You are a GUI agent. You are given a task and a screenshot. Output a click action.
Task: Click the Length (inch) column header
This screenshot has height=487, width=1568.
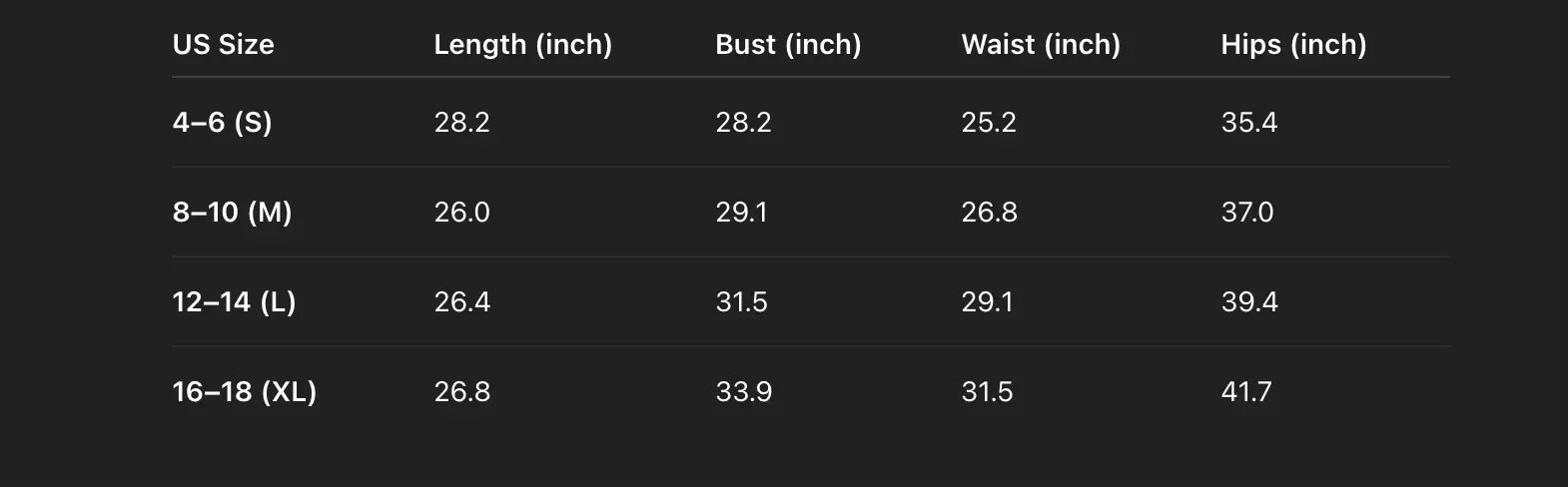pos(522,45)
